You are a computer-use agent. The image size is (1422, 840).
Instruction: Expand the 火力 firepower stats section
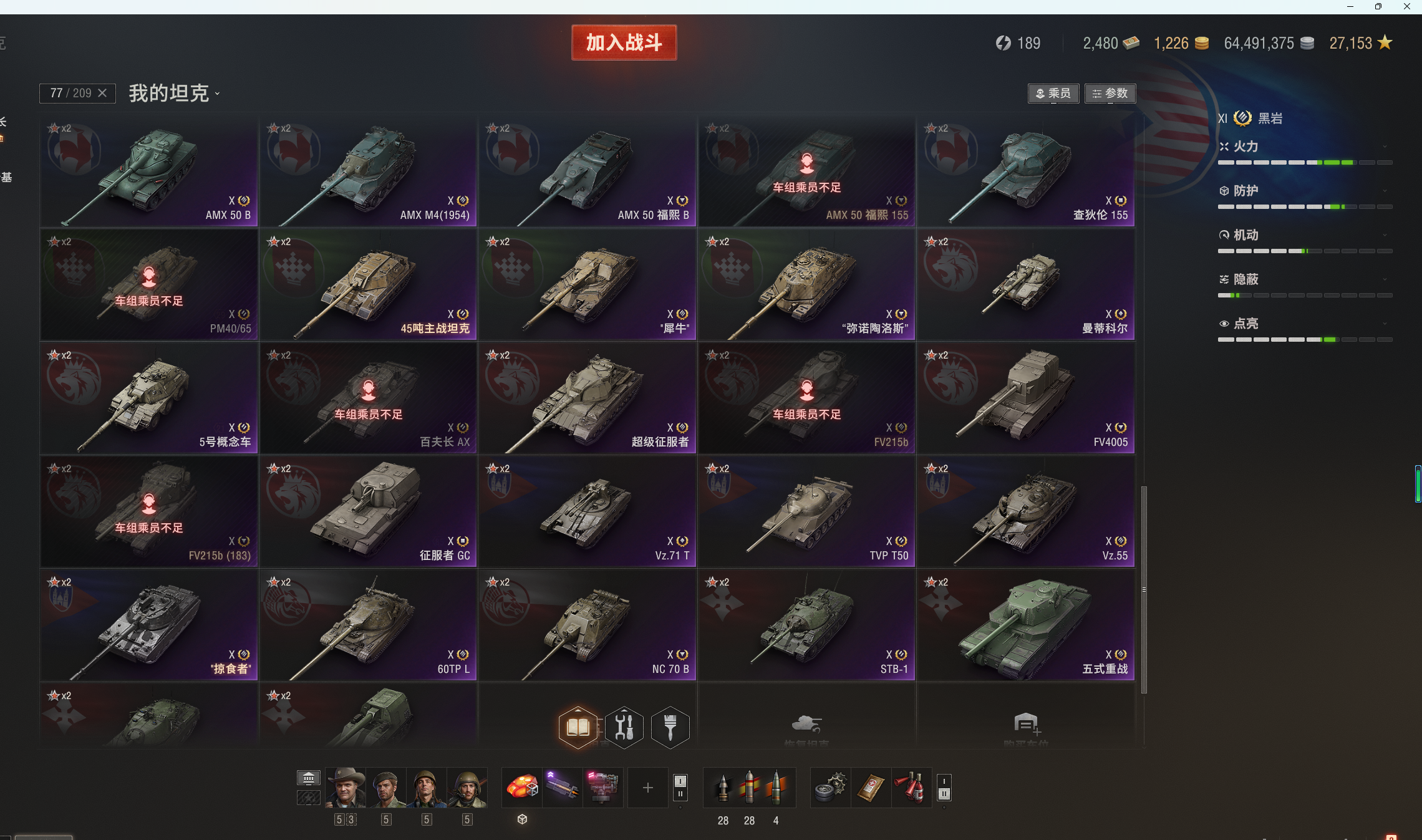[1305, 147]
